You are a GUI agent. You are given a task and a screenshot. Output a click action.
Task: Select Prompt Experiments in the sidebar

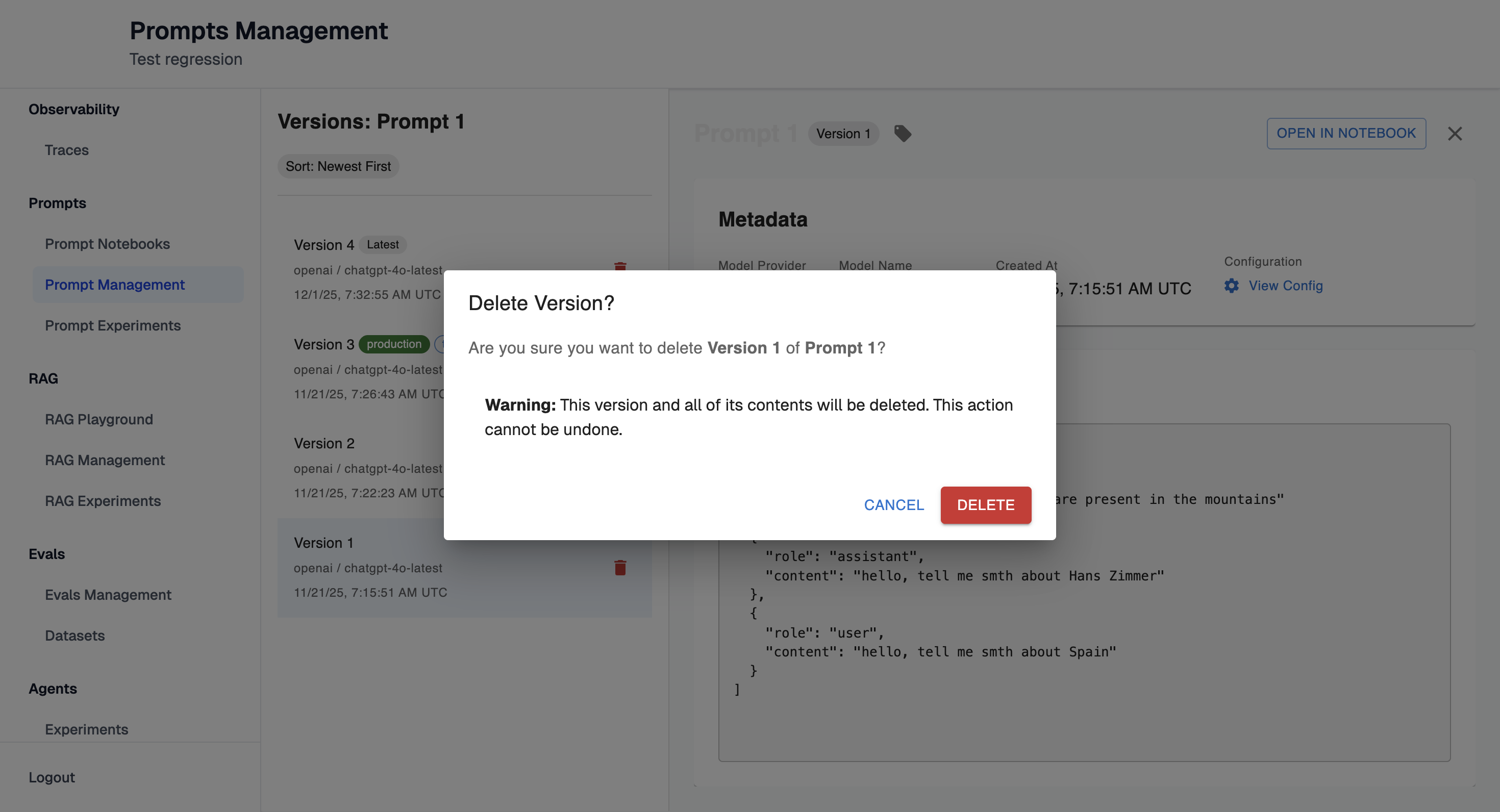tap(112, 325)
